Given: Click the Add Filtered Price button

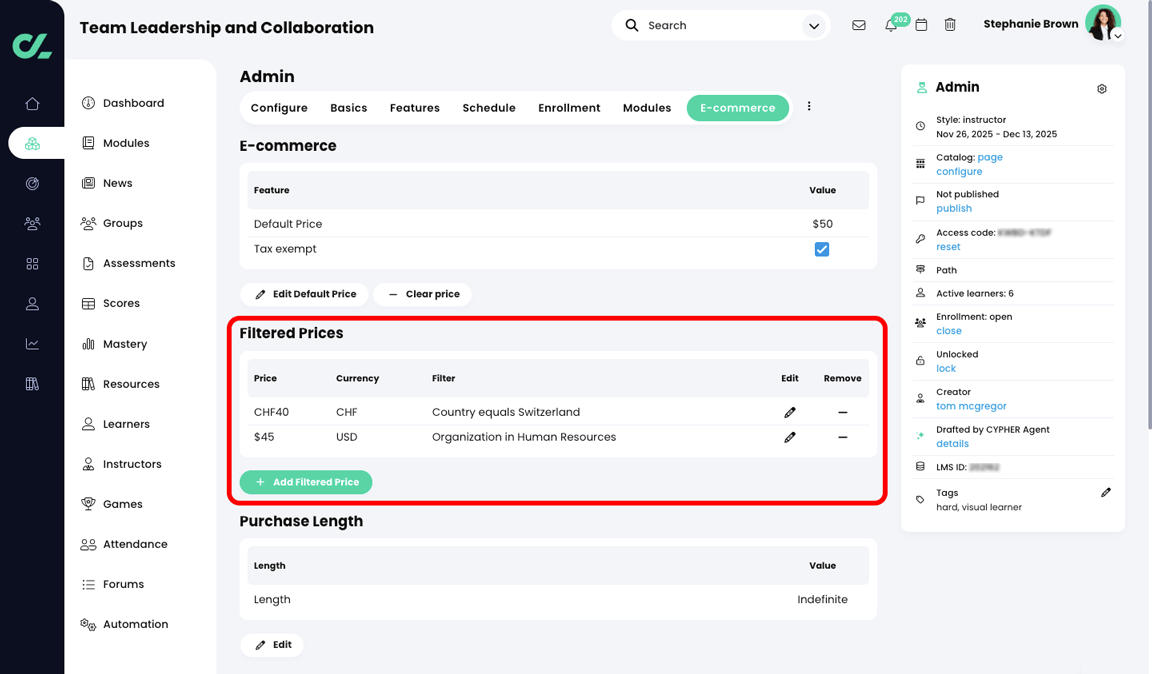Looking at the screenshot, I should [x=305, y=481].
